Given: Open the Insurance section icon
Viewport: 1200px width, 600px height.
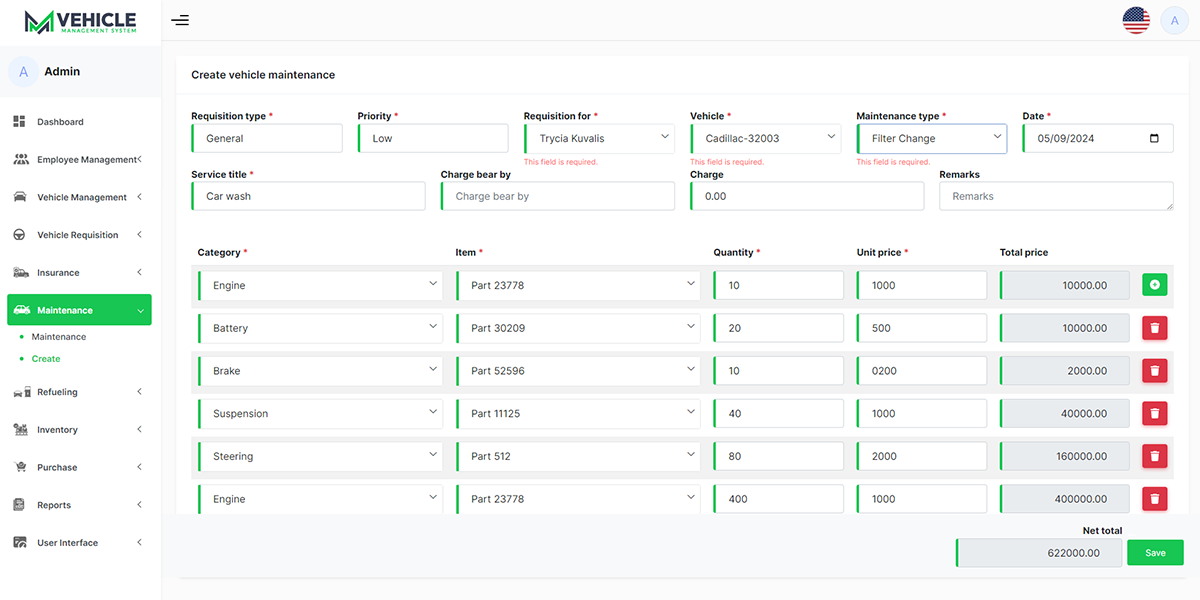Looking at the screenshot, I should pos(21,272).
